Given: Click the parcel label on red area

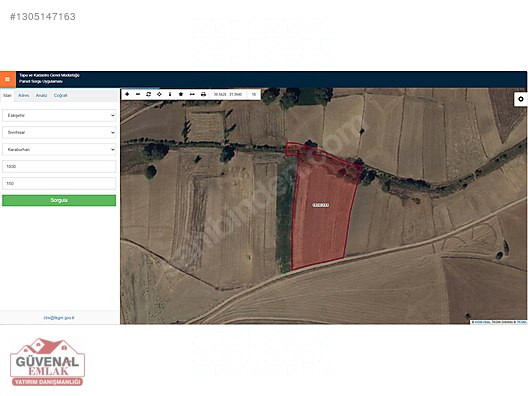Looking at the screenshot, I should coord(321,205).
